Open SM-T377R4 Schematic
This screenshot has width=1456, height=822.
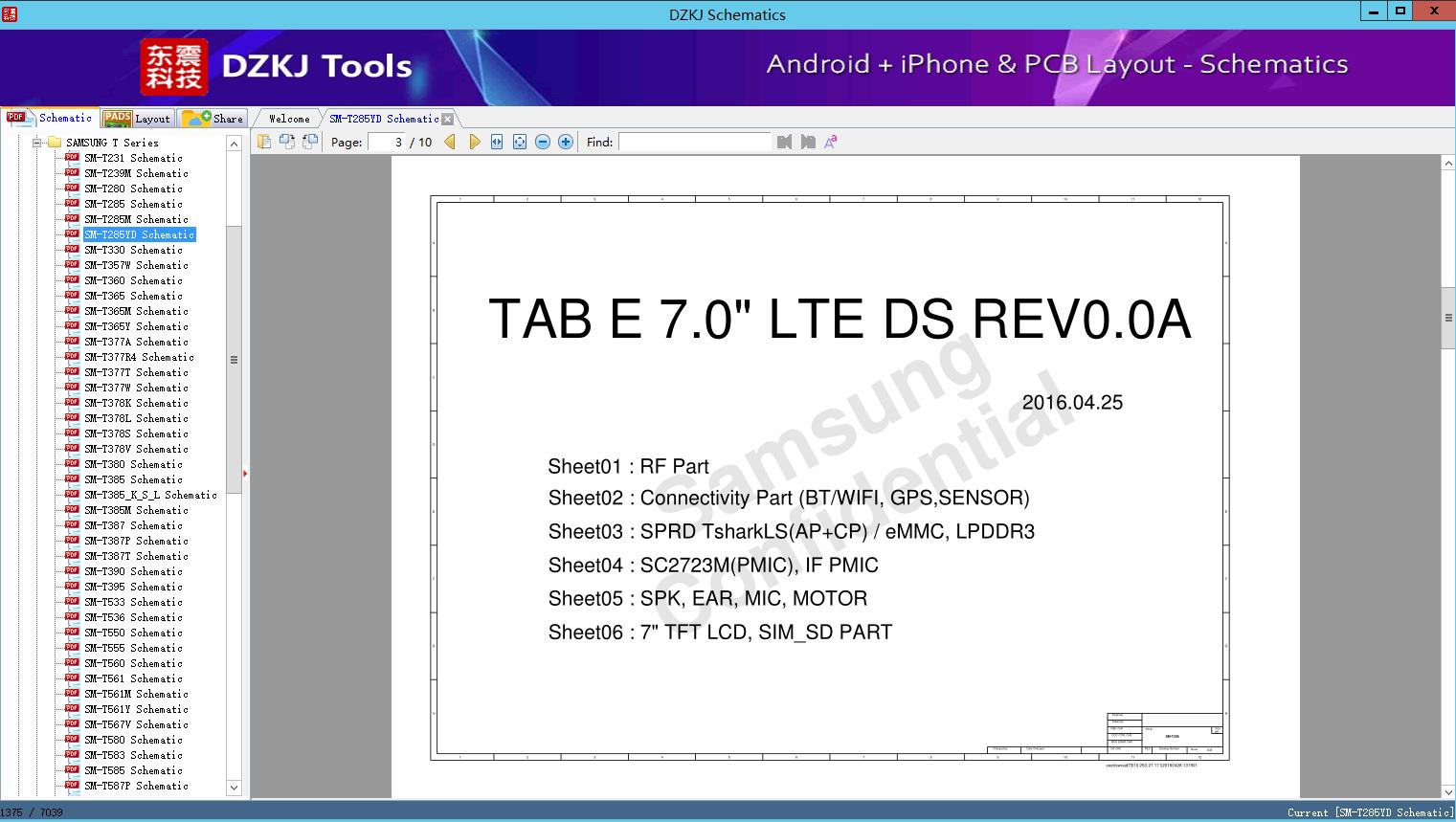pos(139,357)
